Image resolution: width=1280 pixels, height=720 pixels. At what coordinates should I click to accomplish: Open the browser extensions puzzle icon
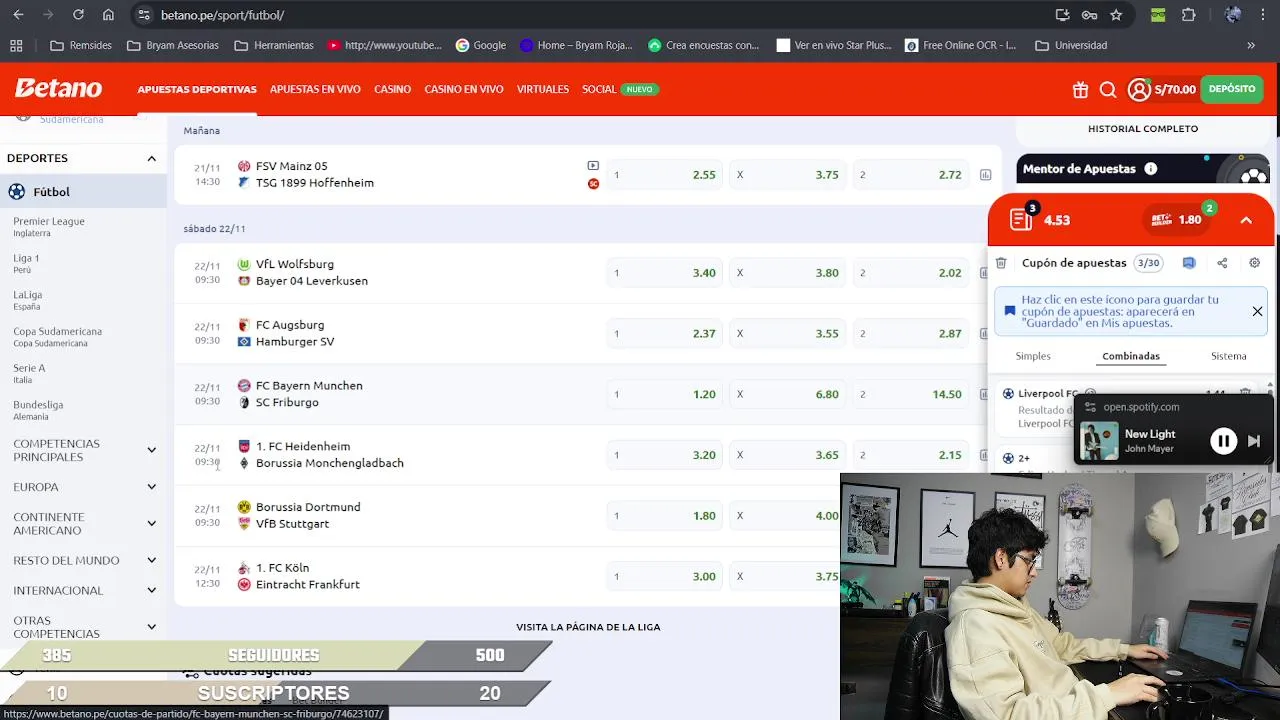click(x=1188, y=15)
